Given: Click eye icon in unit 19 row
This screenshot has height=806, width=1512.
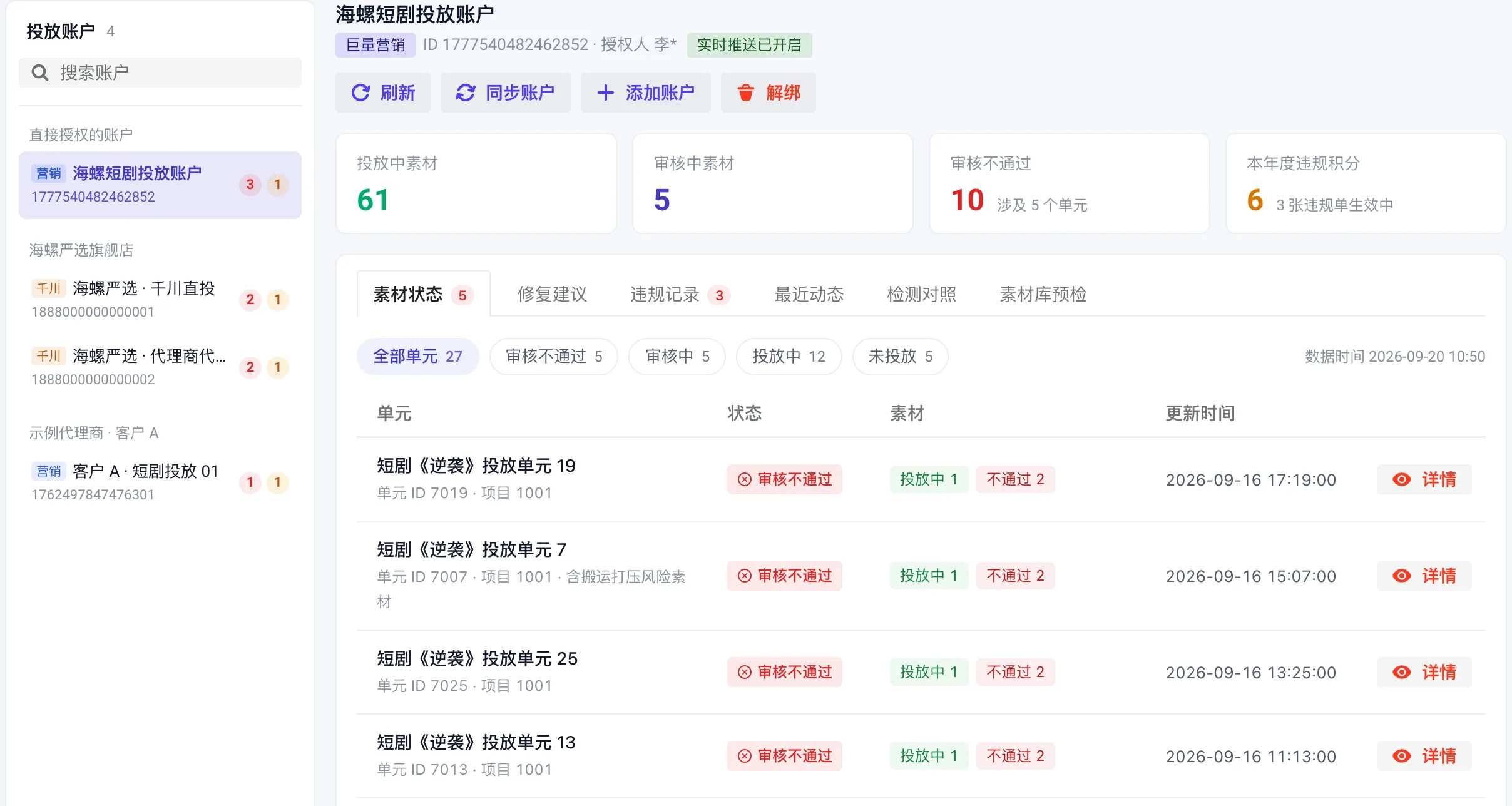Looking at the screenshot, I should point(1402,479).
